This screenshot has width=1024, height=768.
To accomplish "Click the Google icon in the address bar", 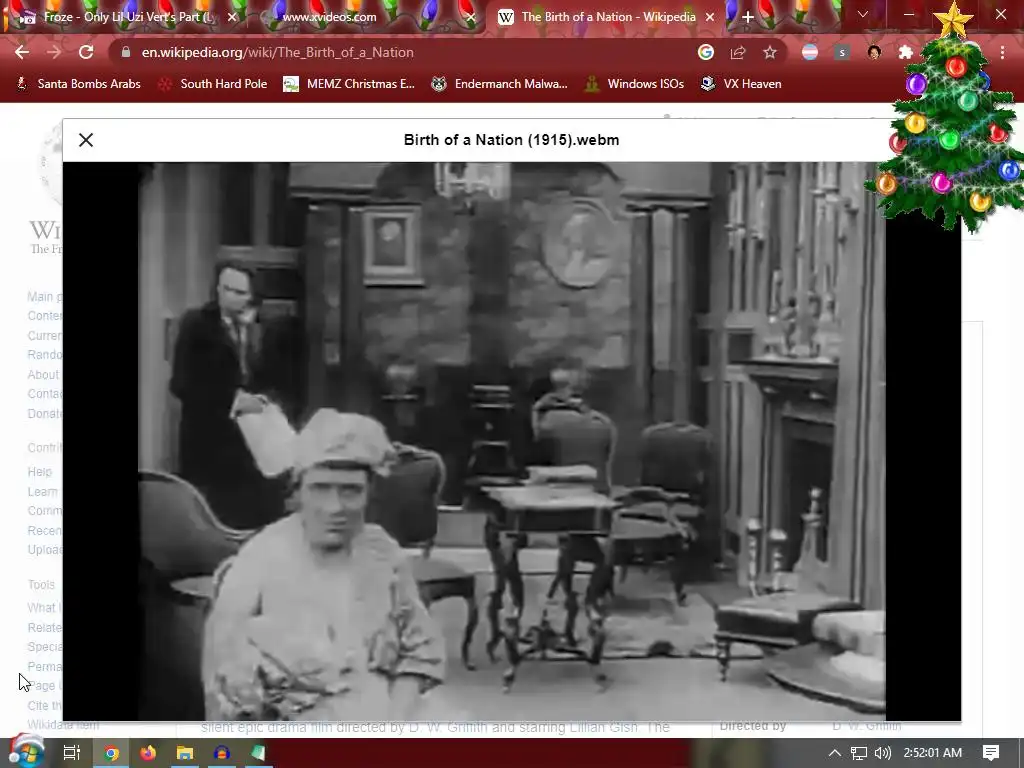I will 705,52.
